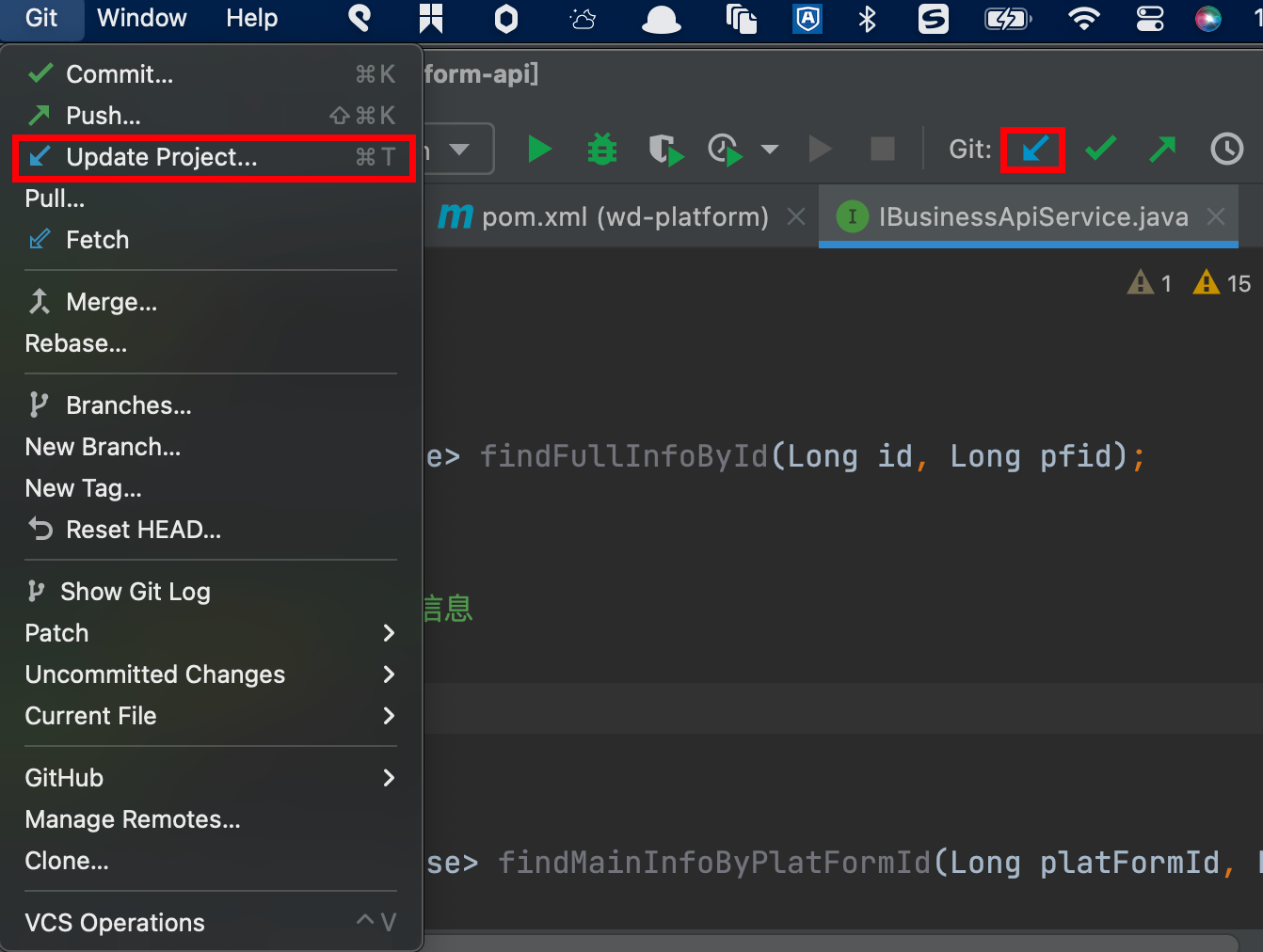The image size is (1263, 952).
Task: Open the run configuration dropdown
Action: pos(459,149)
